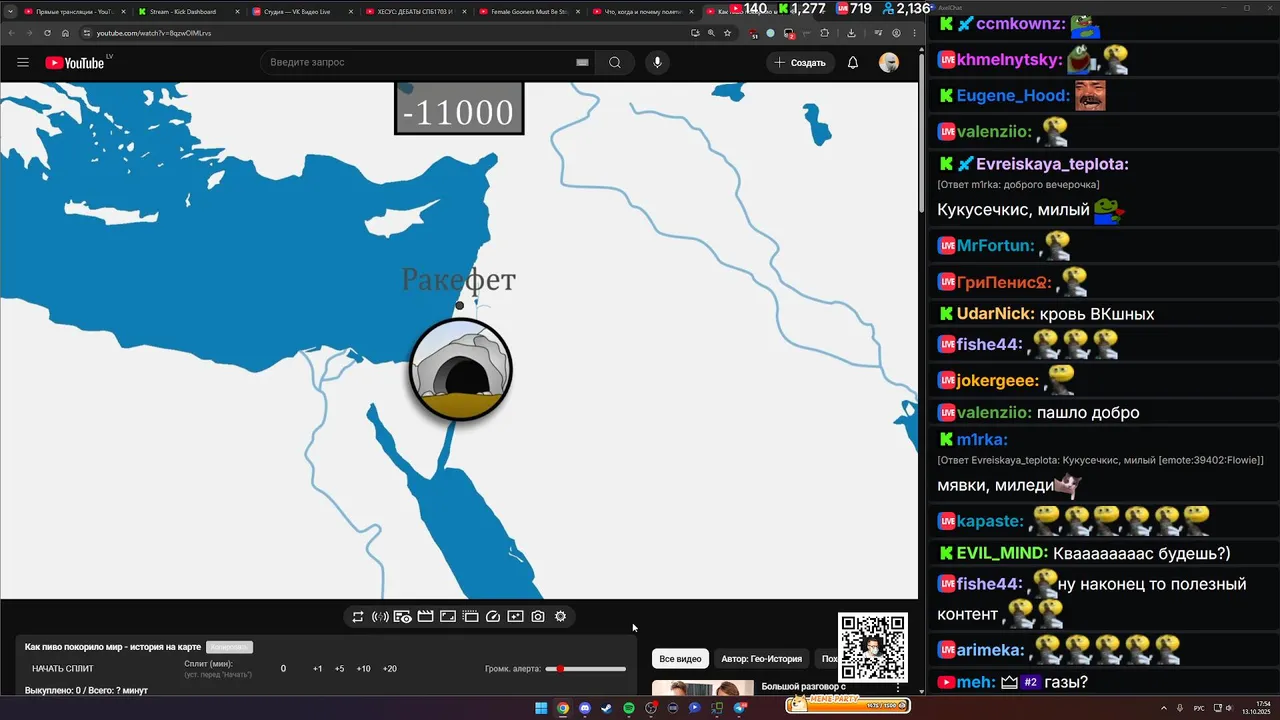Adjust the Громк. алерта volume slider

(x=586, y=669)
